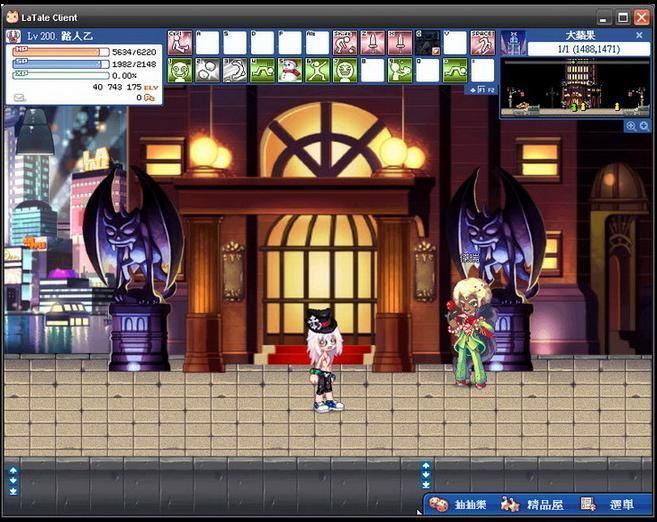
Task: Open the 選單 menu icon
Action: [588, 504]
